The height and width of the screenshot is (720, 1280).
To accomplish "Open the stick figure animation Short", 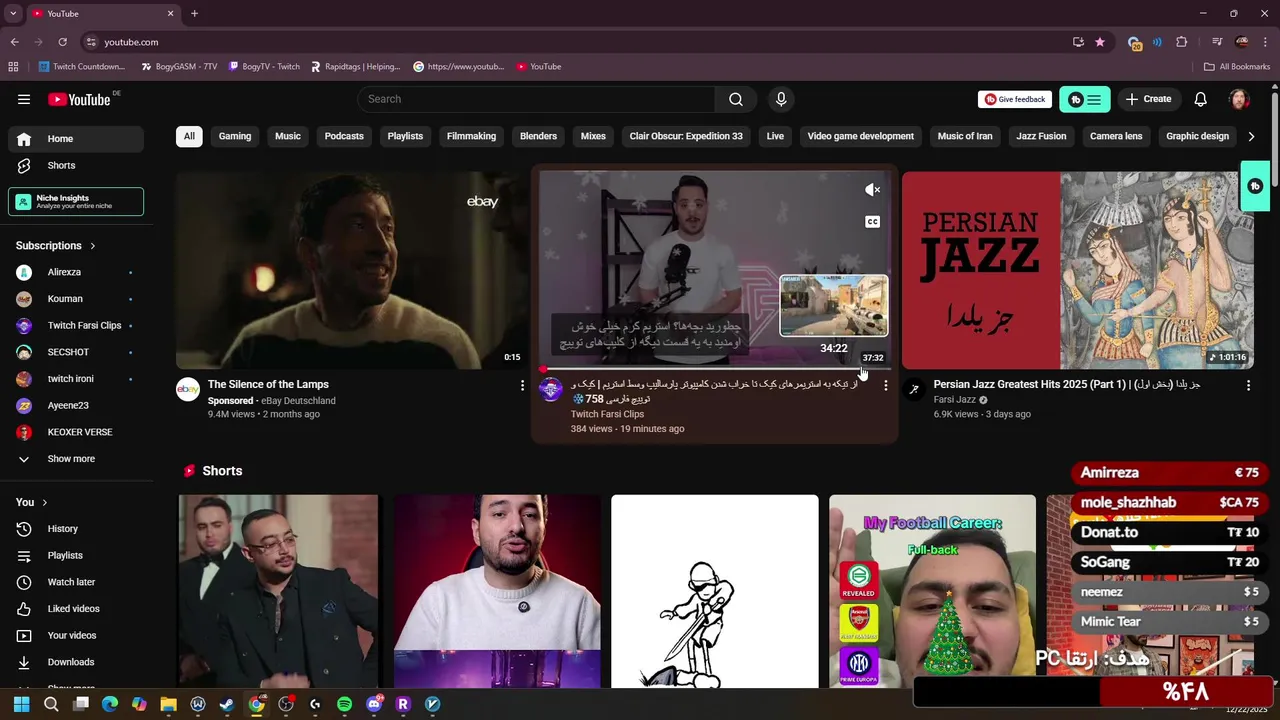I will tap(715, 591).
